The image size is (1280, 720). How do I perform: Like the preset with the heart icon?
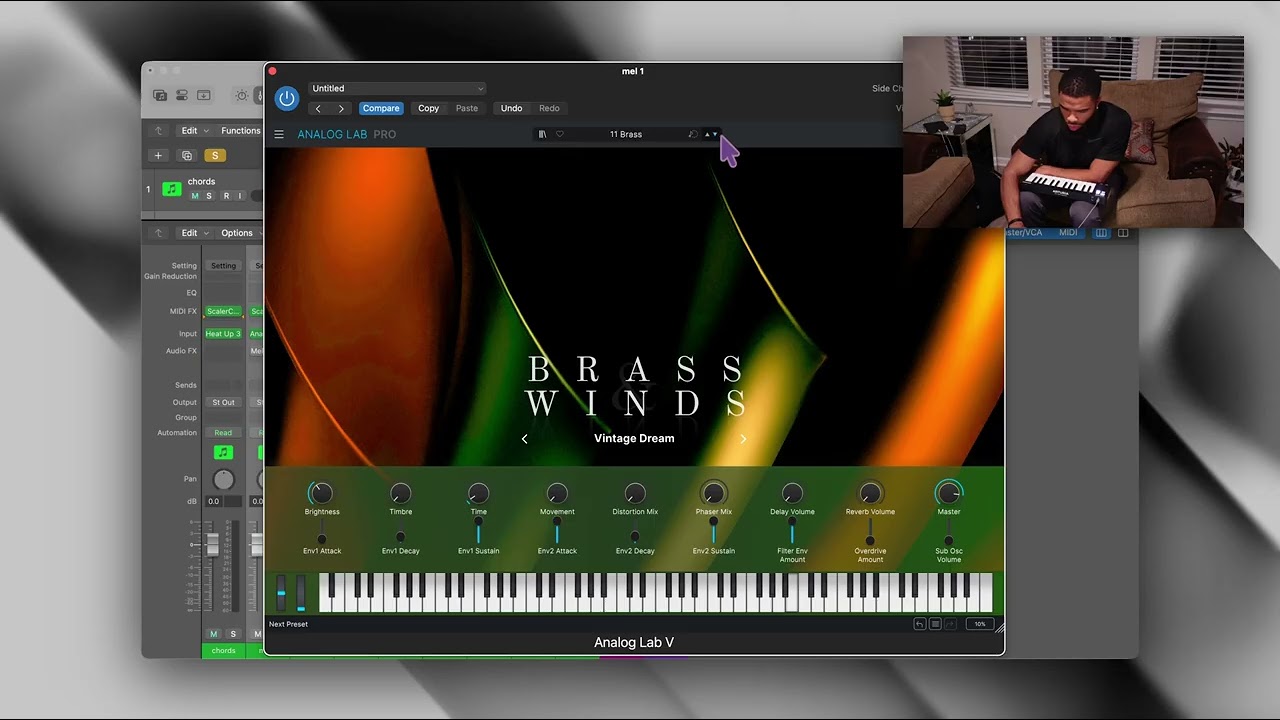click(560, 134)
